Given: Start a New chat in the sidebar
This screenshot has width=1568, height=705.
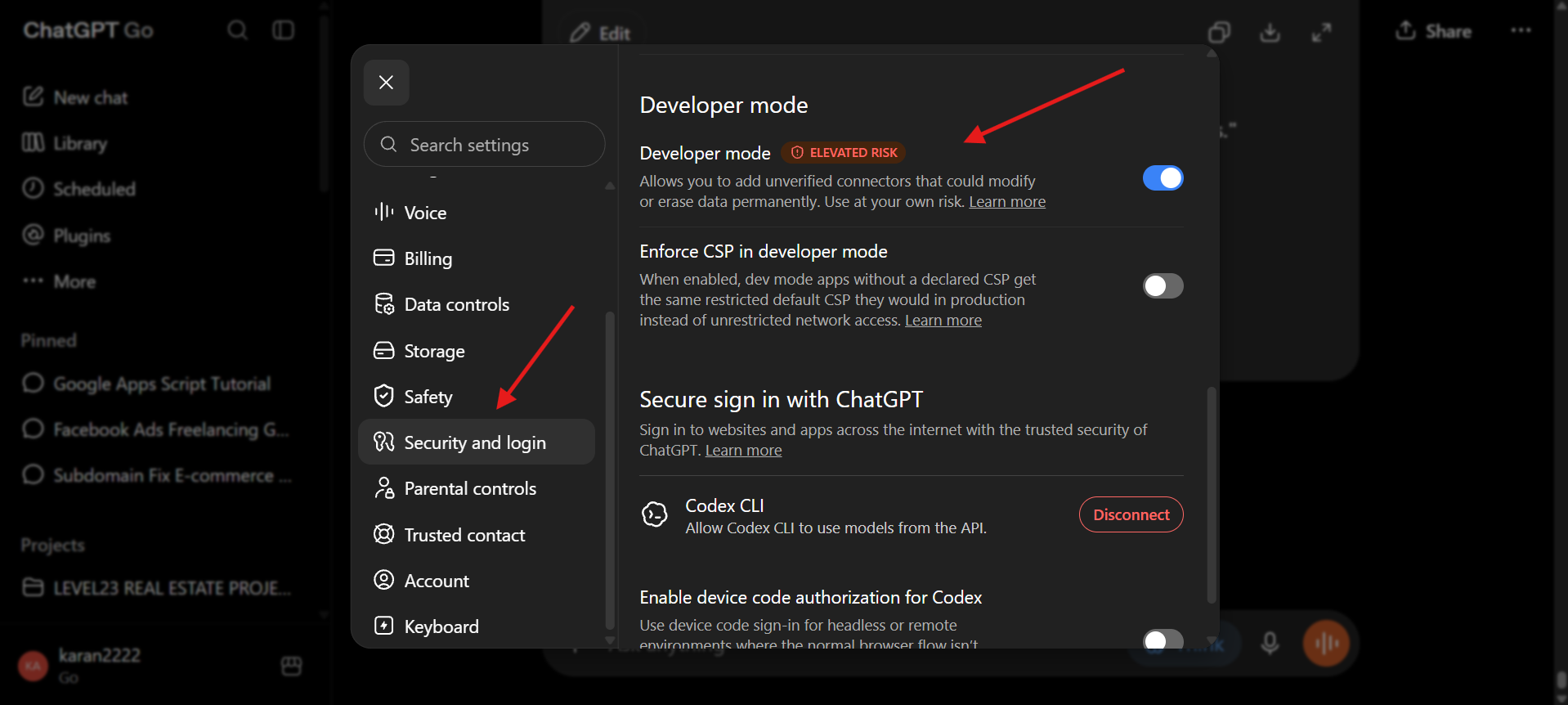Looking at the screenshot, I should pyautogui.click(x=75, y=97).
